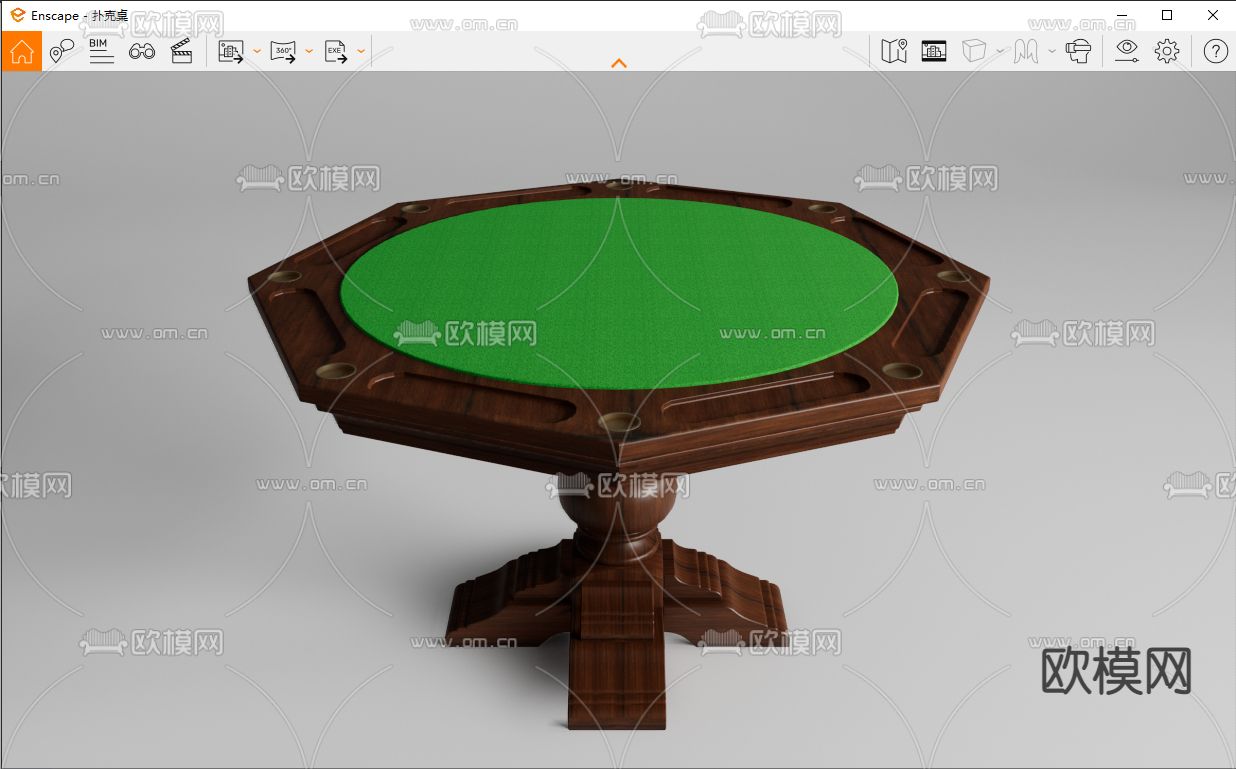Viewport: 1236px width, 769px height.
Task: Open the Video Editor clapperboard icon
Action: [x=183, y=51]
